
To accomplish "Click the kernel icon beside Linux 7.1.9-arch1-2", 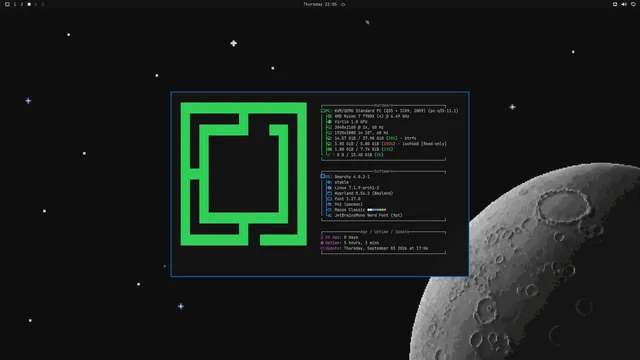I will click(329, 188).
